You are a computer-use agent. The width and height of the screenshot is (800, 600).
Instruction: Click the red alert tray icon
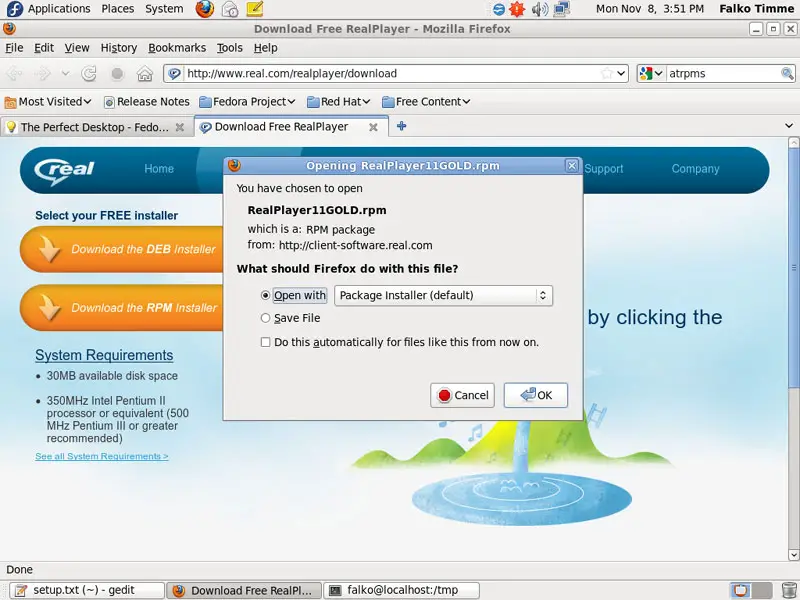click(517, 9)
